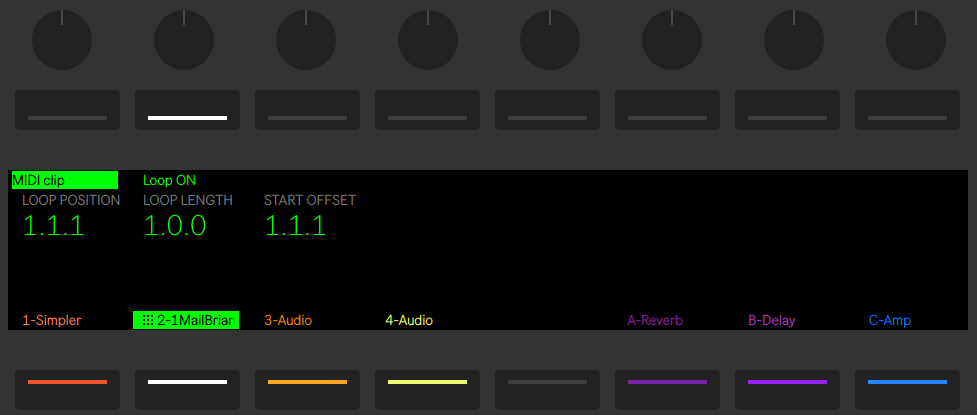Click the START OFFSET parameter name
Screen dimensions: 977x415
coord(310,201)
